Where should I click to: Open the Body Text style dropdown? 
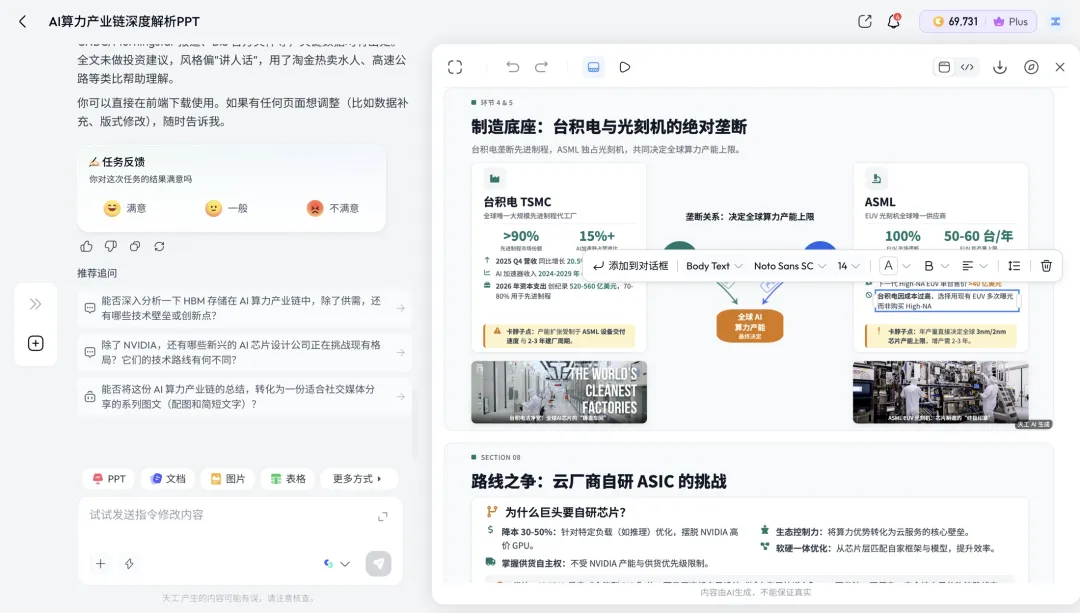click(x=714, y=266)
